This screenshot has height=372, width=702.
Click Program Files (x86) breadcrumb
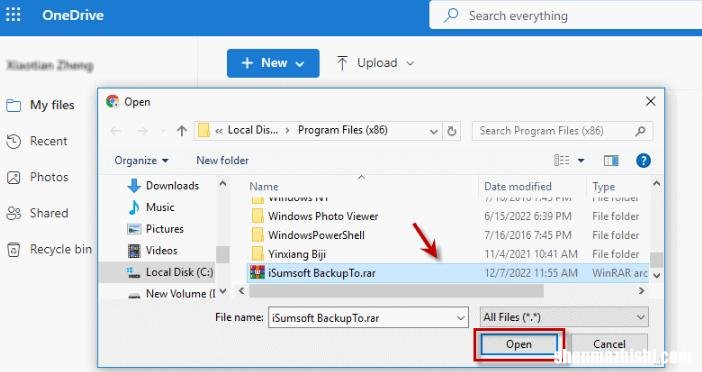pos(343,130)
